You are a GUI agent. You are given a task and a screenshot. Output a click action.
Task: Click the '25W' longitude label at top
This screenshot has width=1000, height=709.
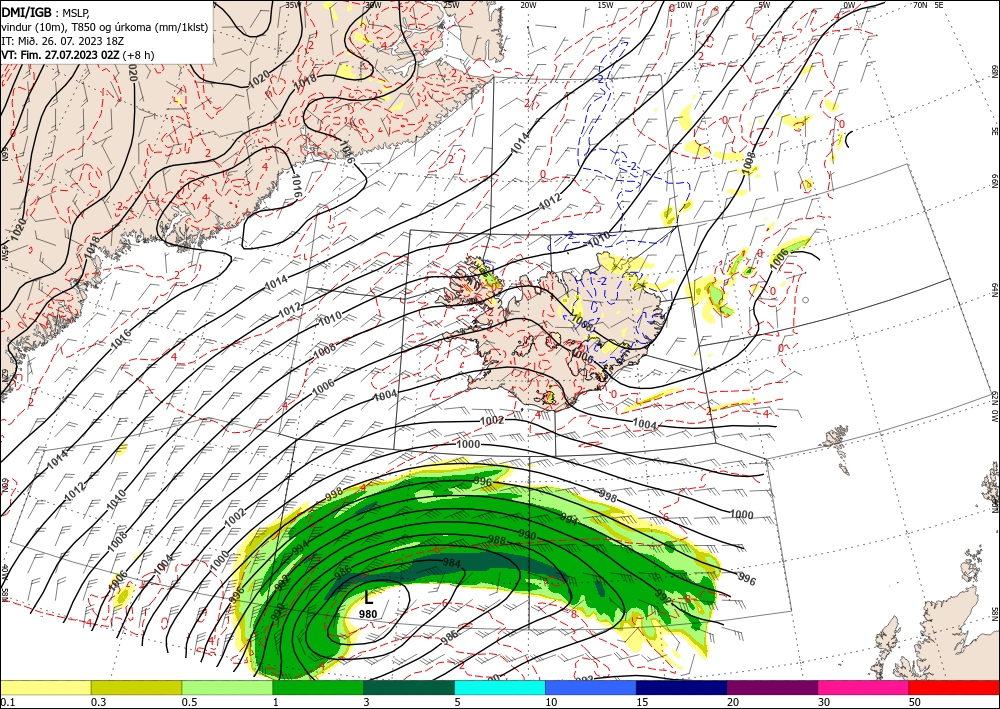point(451,5)
